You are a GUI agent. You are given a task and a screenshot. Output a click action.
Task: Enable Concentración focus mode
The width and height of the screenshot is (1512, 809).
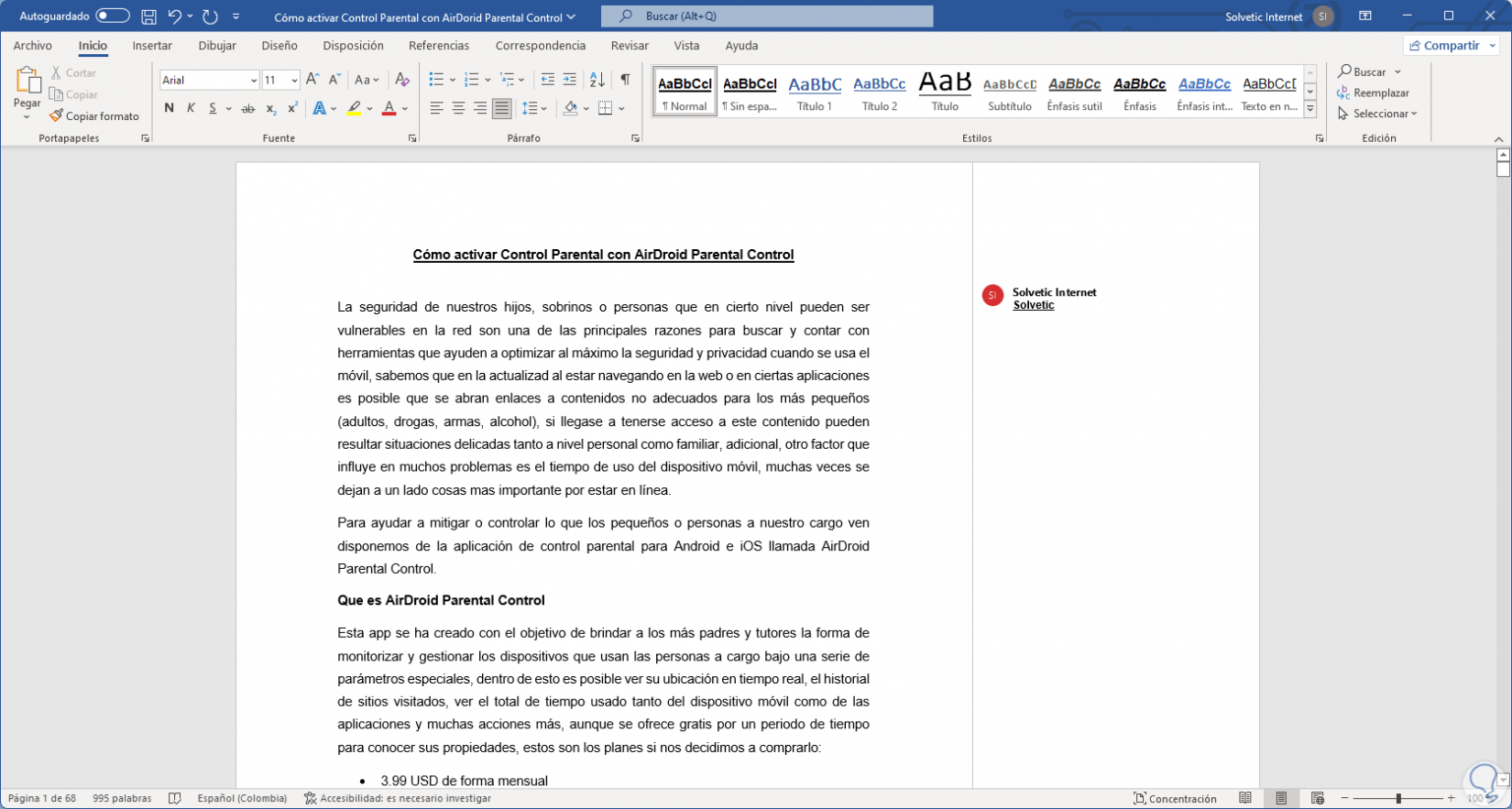click(1176, 798)
